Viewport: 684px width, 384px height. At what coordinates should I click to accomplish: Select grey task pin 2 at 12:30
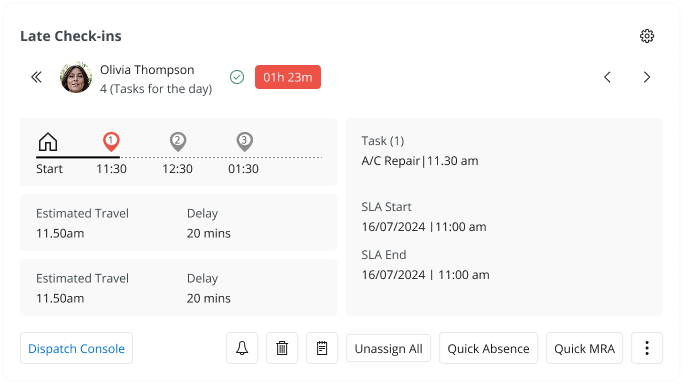click(178, 142)
